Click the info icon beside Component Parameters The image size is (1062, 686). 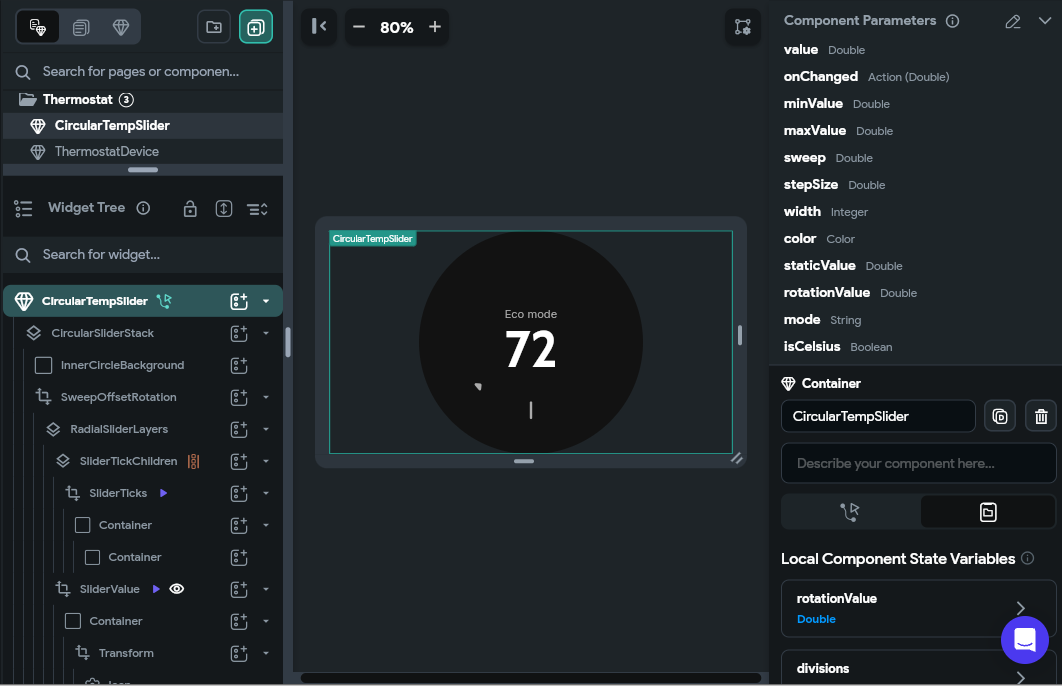(952, 21)
